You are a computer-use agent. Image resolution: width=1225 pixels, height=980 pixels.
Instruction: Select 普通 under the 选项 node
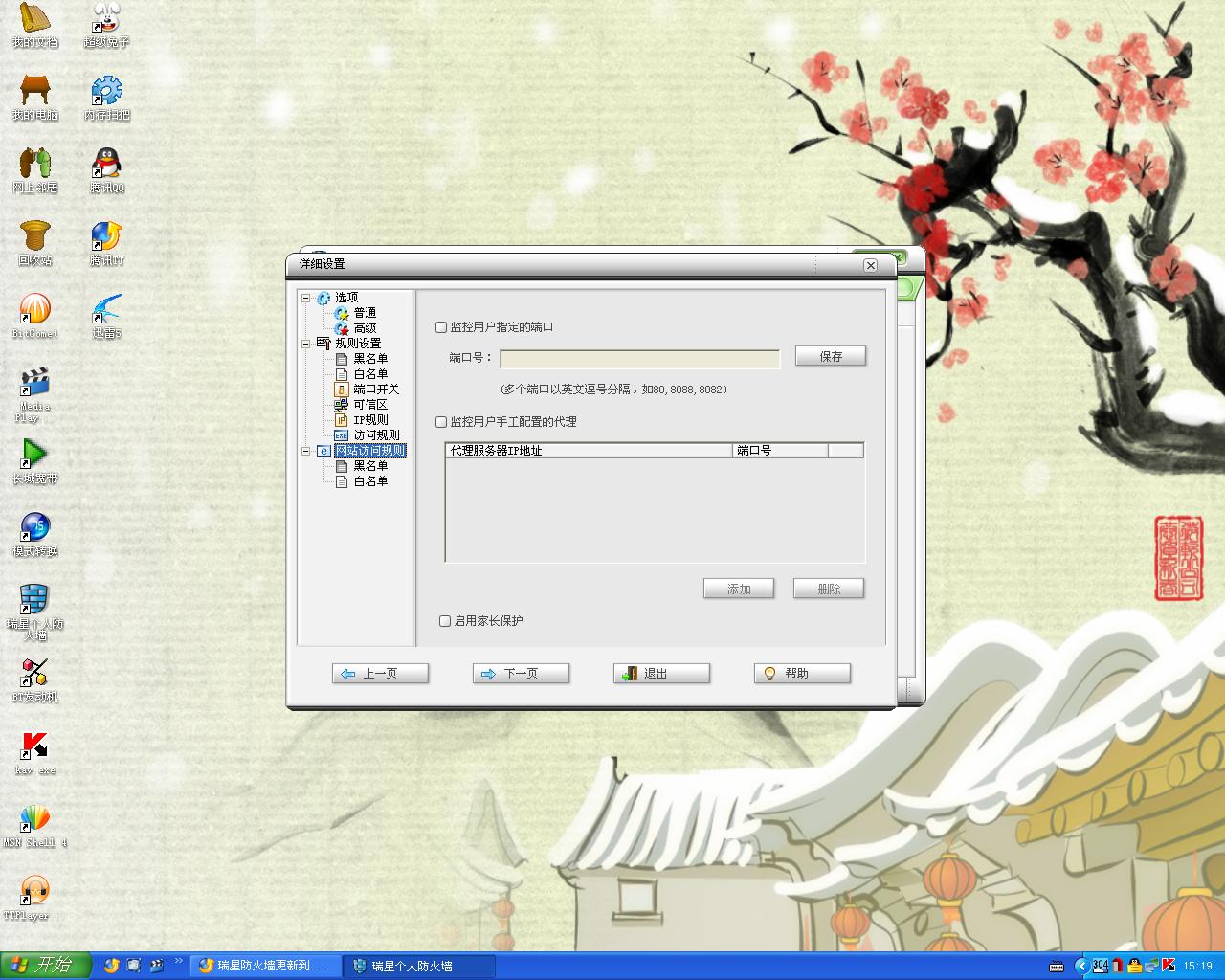pyautogui.click(x=364, y=313)
